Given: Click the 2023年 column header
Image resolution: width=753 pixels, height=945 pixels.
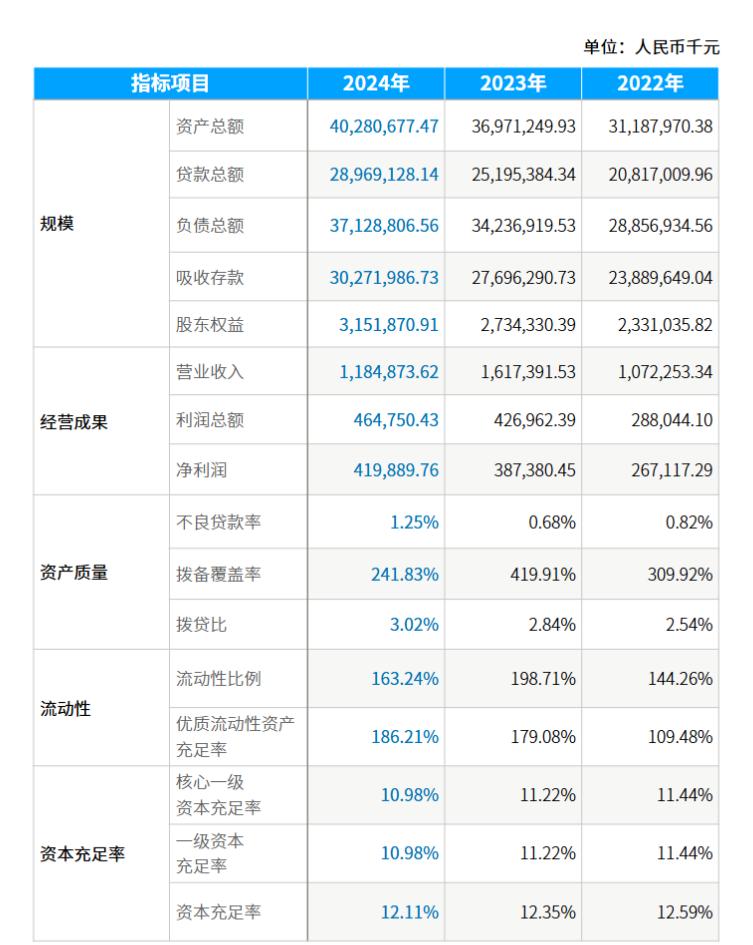Looking at the screenshot, I should click(513, 84).
